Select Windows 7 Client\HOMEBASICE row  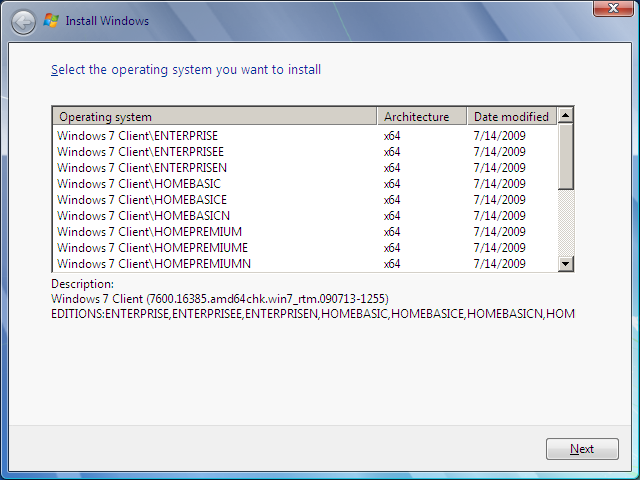pyautogui.click(x=304, y=200)
